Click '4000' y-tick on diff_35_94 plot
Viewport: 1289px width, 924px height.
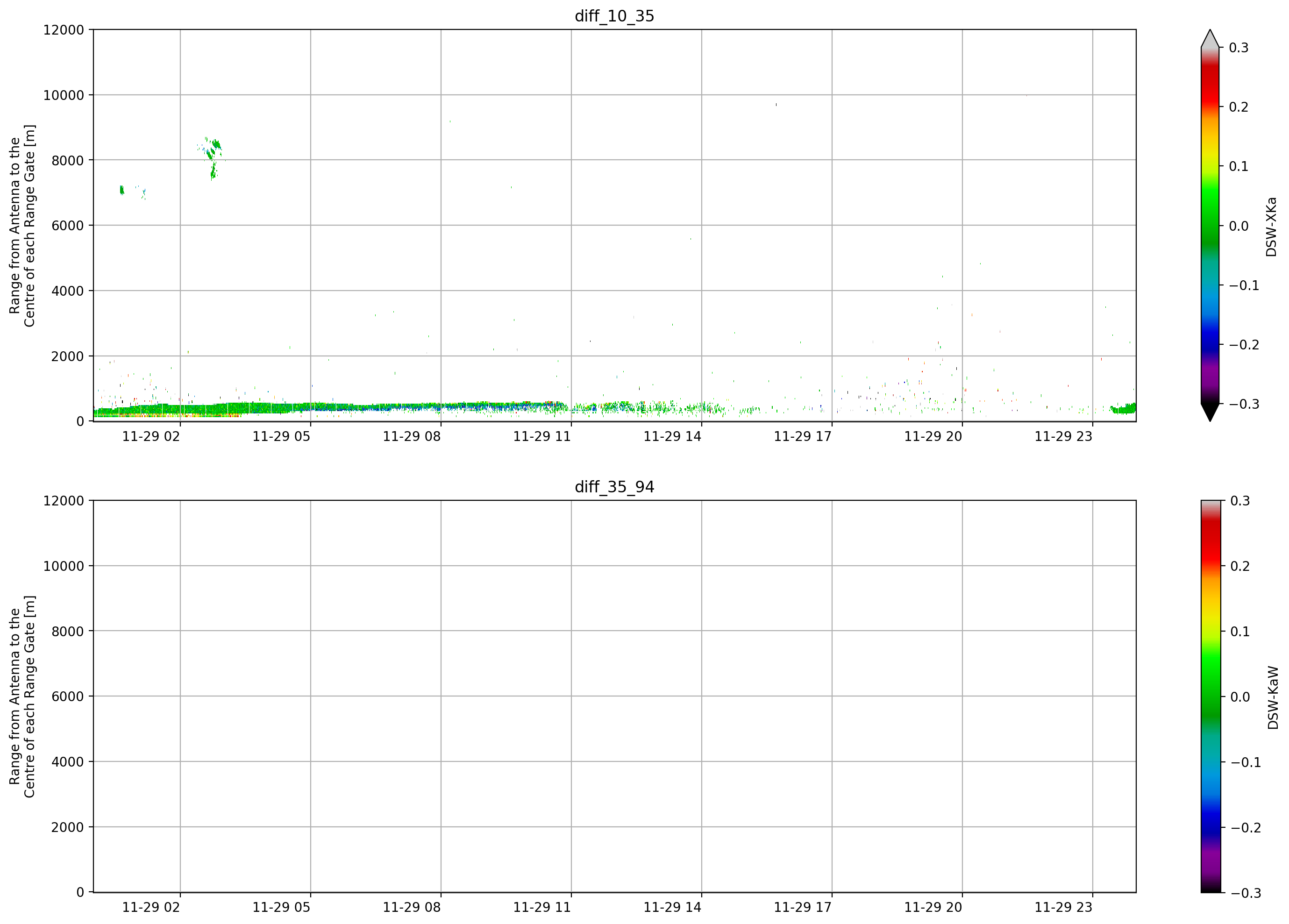tap(68, 762)
